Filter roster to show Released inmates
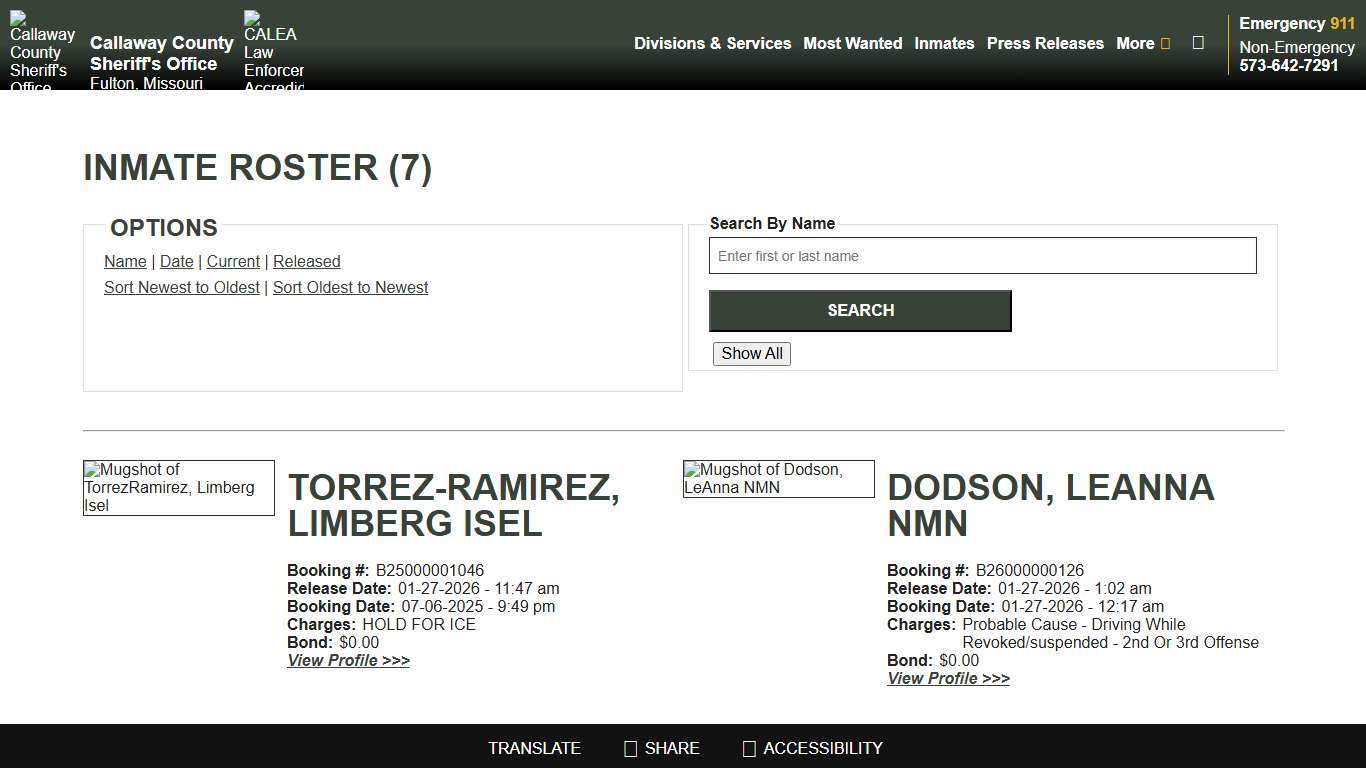The height and width of the screenshot is (768, 1366). point(307,261)
